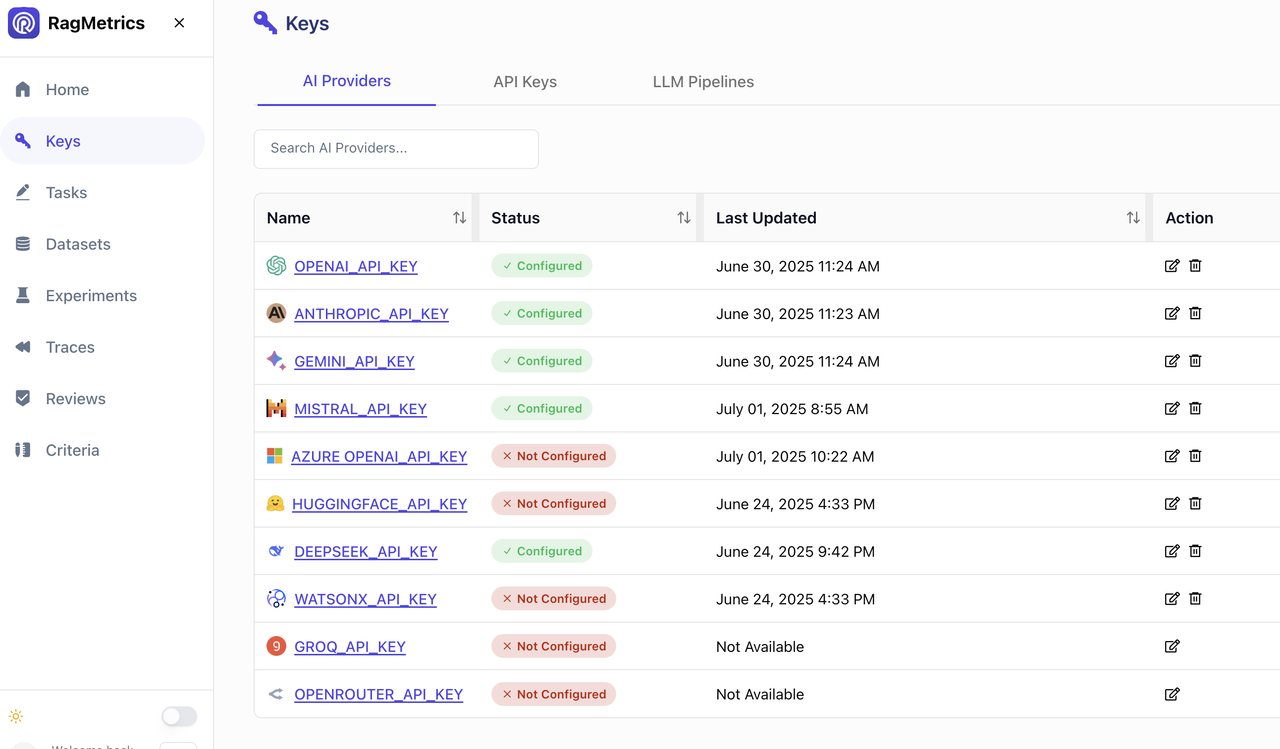Image resolution: width=1280 pixels, height=749 pixels.
Task: Edit the ANTHROPIC_API_KEY row
Action: 1172,313
